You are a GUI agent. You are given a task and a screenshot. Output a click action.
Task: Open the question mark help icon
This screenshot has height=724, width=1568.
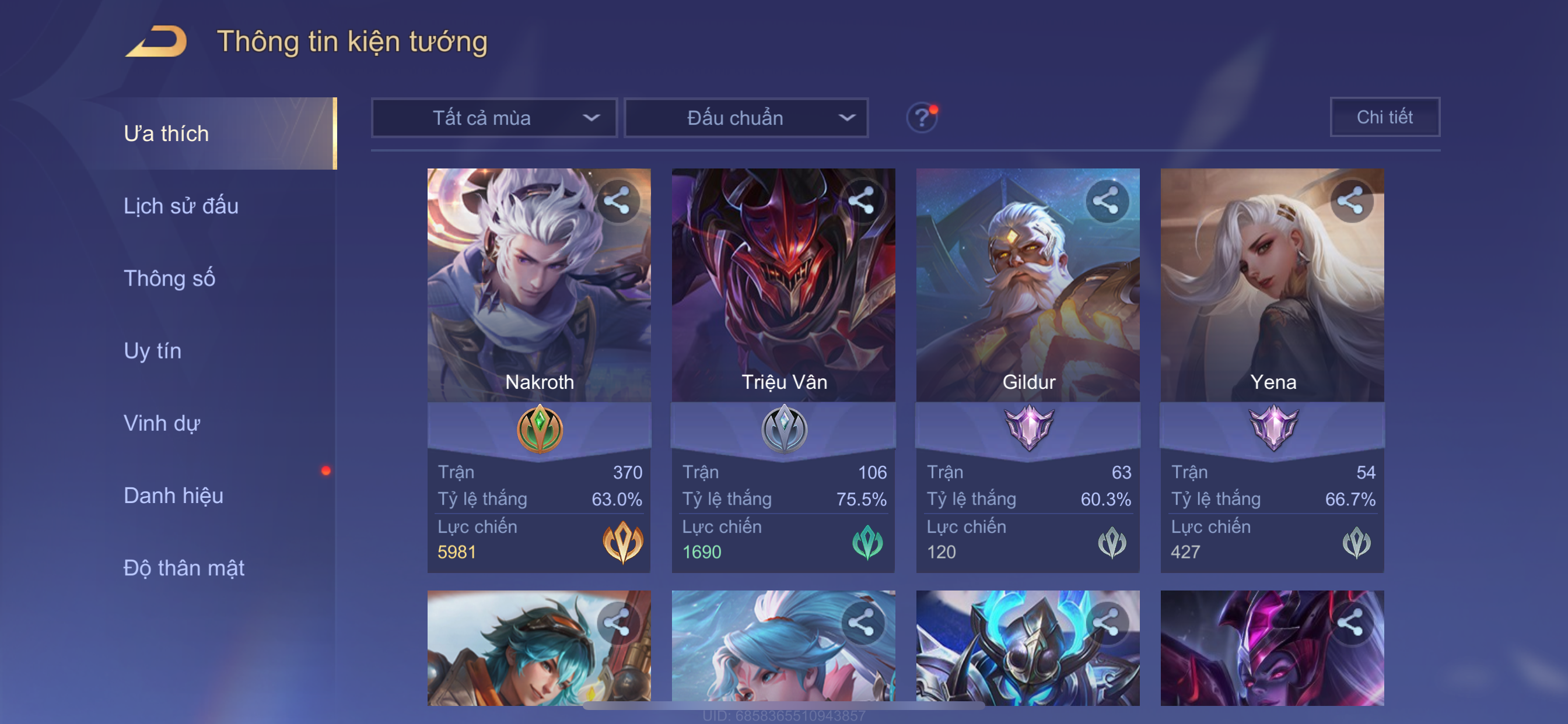(x=922, y=117)
